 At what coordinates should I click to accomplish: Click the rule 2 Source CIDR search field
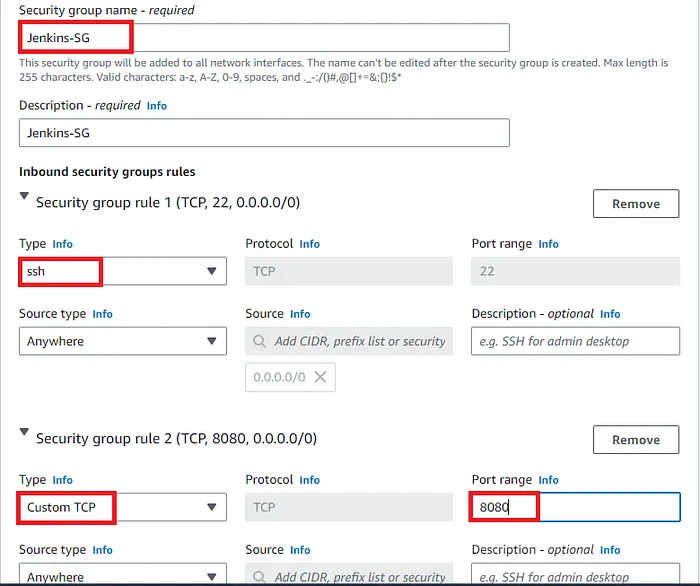[x=349, y=574]
